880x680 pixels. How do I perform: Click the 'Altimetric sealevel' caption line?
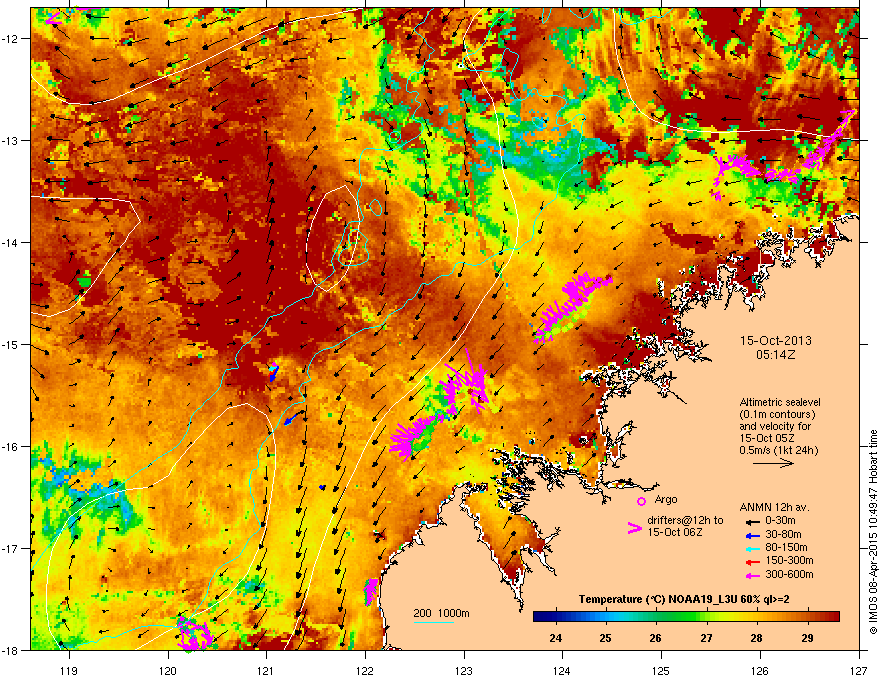point(780,402)
